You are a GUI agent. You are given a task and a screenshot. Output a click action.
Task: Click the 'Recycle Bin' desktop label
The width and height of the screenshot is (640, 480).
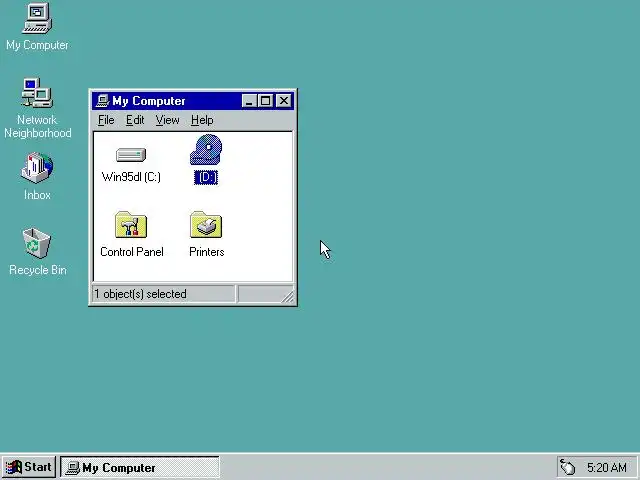click(38, 270)
